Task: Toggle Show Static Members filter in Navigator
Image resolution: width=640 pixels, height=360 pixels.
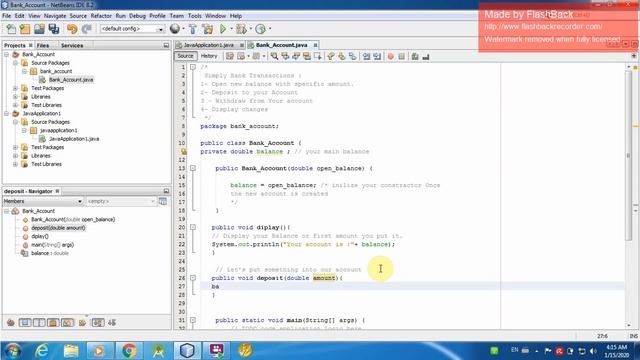Action: (x=39, y=323)
